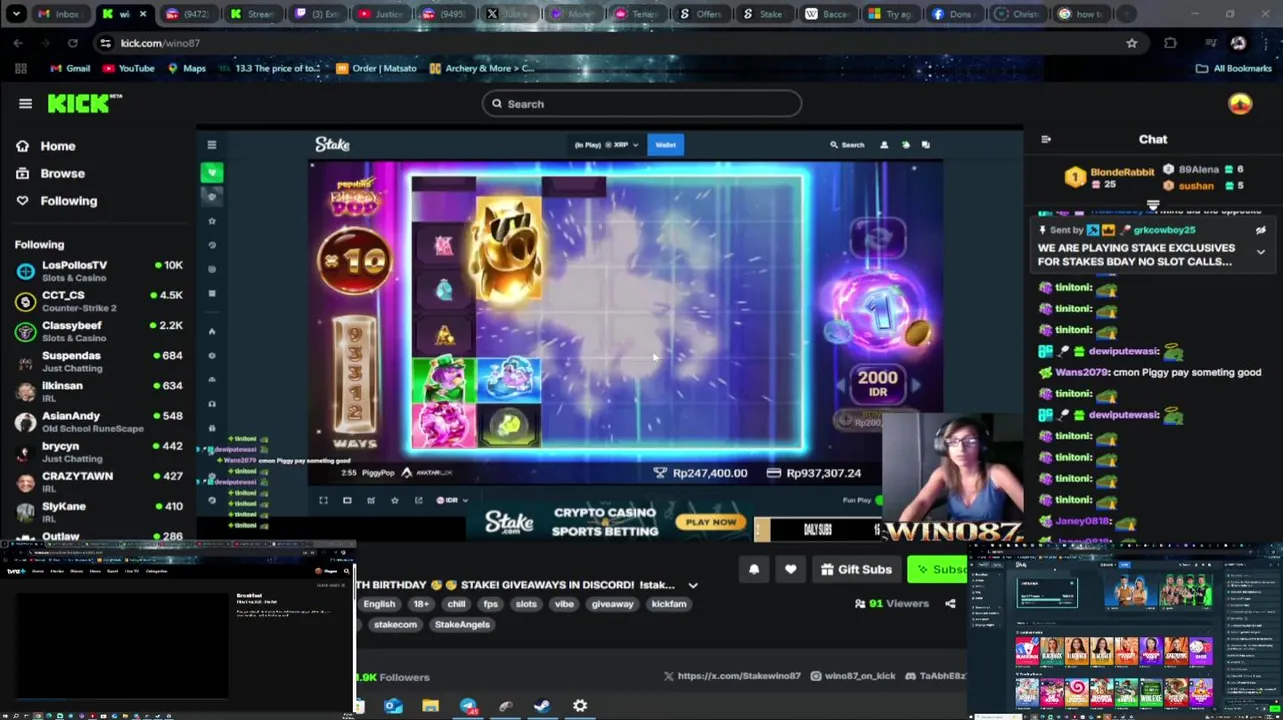Click the green Subscribe button
Screen dimensions: 1283x720
[938, 569]
